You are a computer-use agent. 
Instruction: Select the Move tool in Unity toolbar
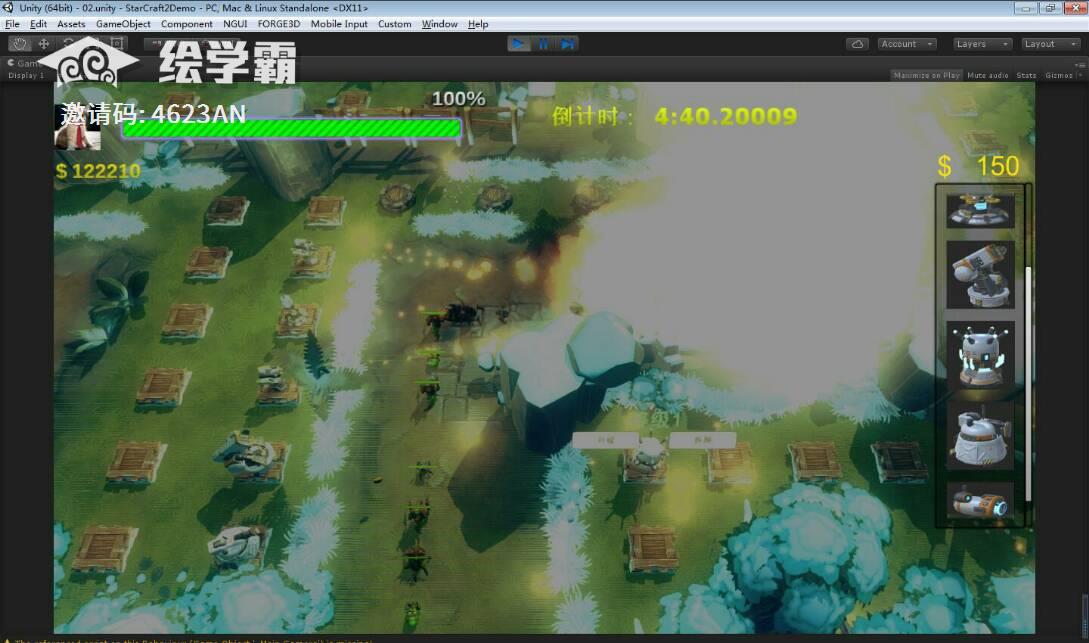click(43, 44)
